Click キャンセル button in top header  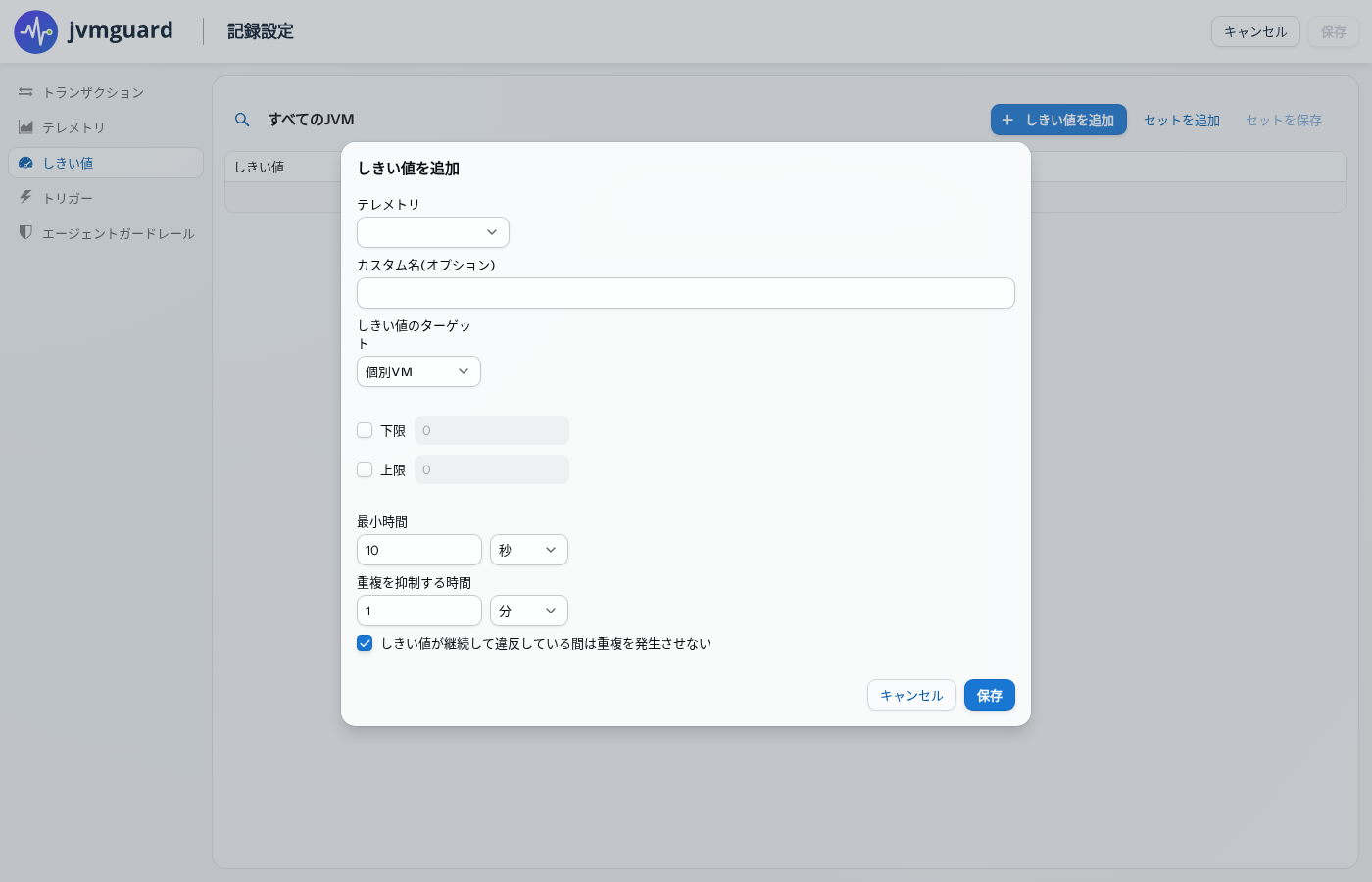[1255, 31]
